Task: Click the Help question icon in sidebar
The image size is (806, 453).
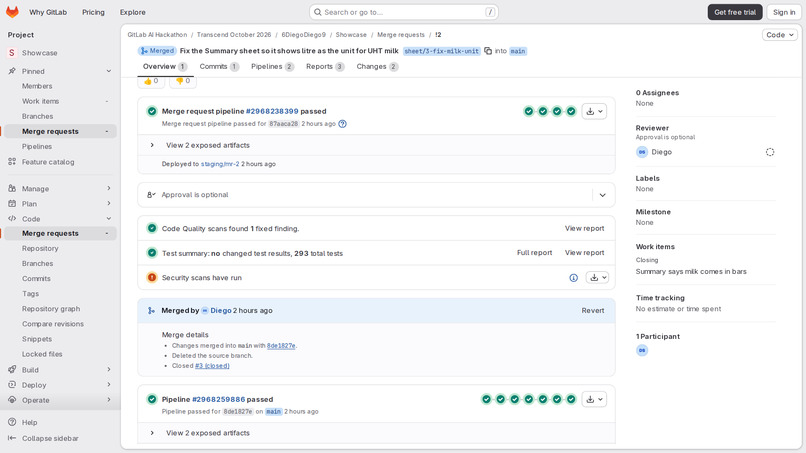Action: point(12,422)
